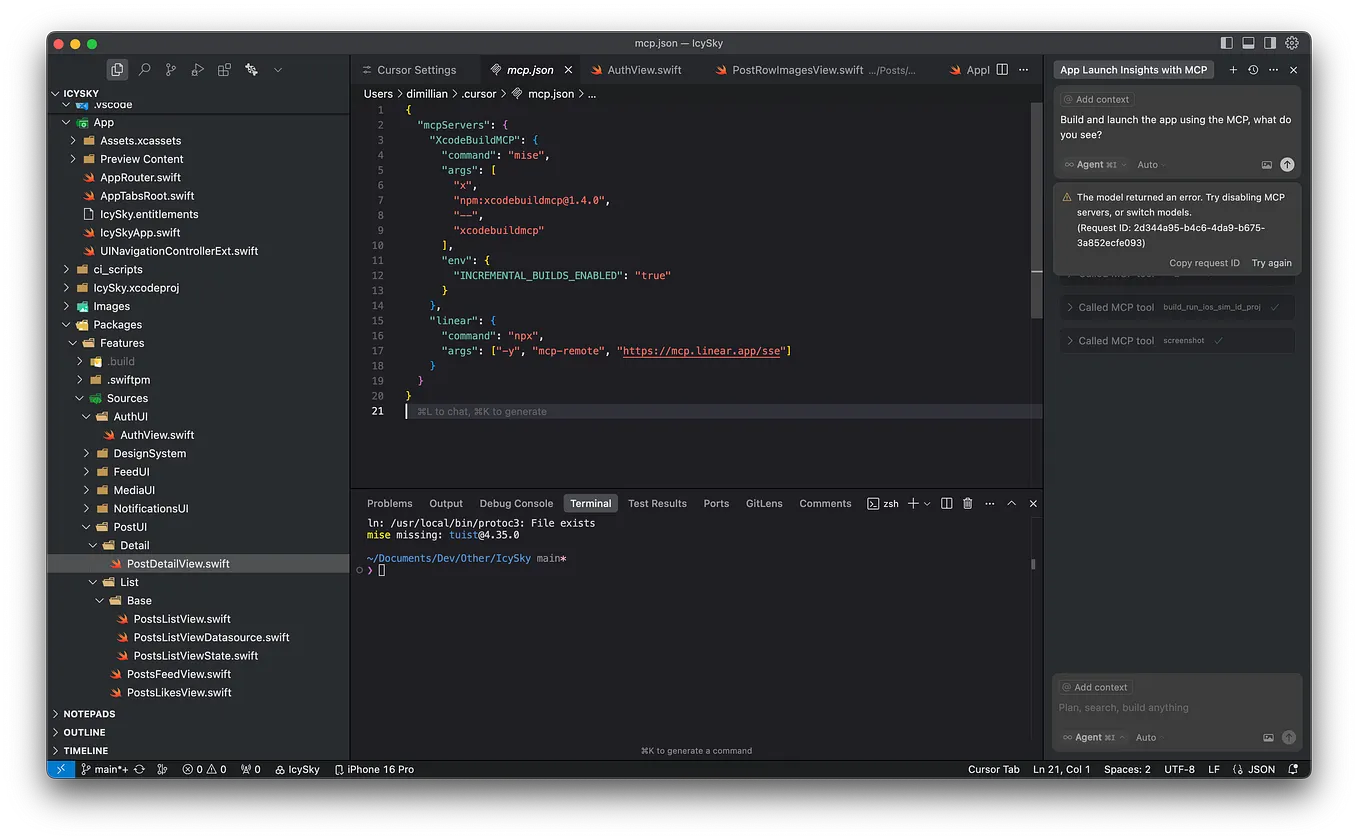
Task: Split the terminal pane
Action: tap(946, 503)
